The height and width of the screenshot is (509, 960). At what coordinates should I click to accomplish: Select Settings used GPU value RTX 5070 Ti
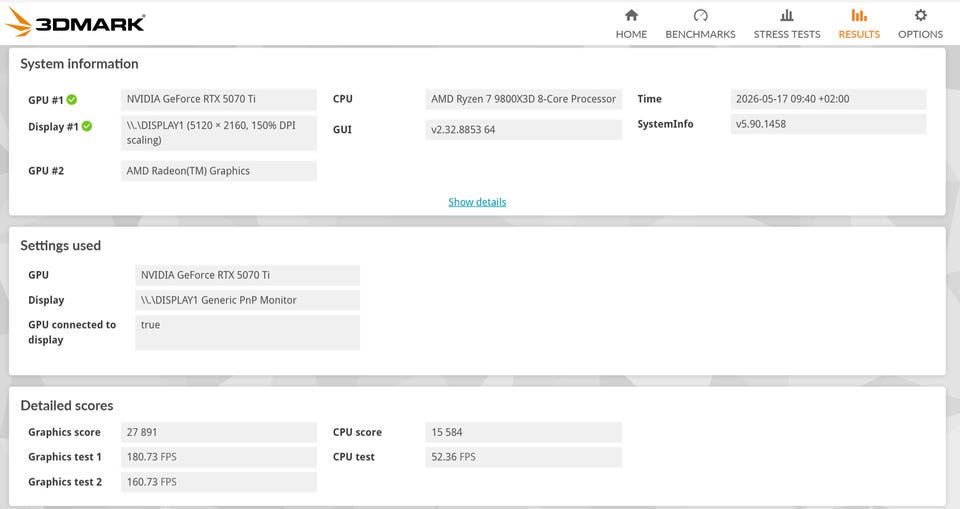click(247, 275)
